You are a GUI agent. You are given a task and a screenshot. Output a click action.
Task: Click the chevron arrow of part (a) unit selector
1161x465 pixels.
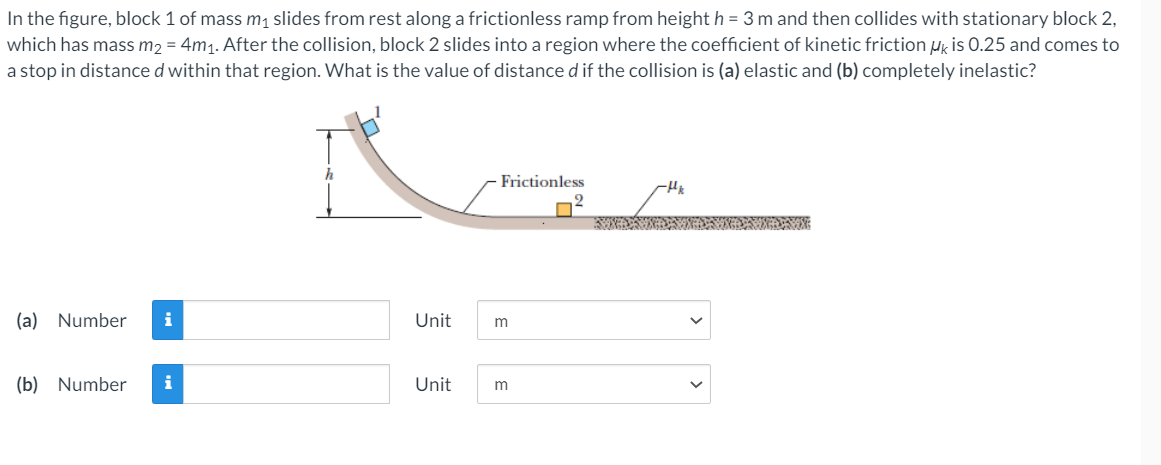[694, 321]
